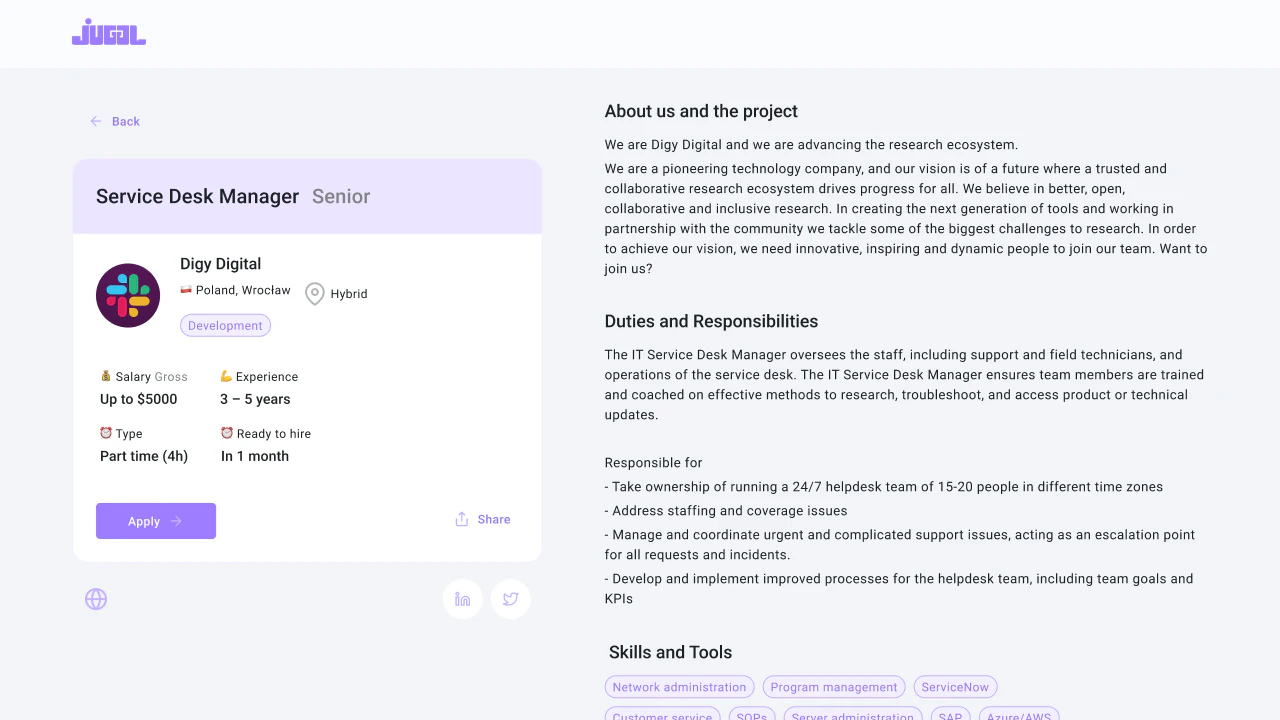
Task: Click the location pin icon next to Hybrid
Action: click(x=314, y=293)
